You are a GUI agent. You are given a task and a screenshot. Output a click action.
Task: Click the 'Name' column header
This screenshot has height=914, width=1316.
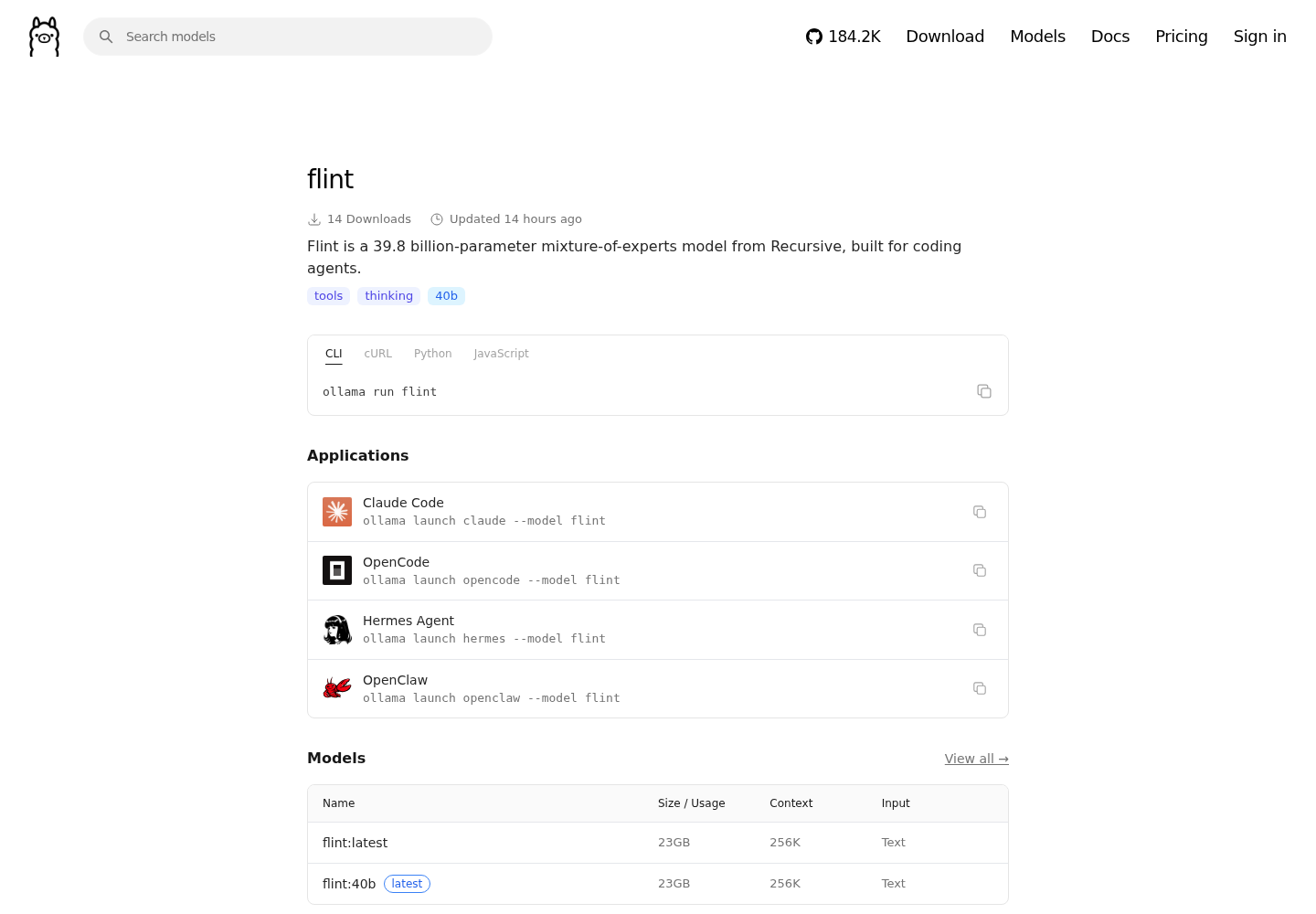click(x=338, y=803)
